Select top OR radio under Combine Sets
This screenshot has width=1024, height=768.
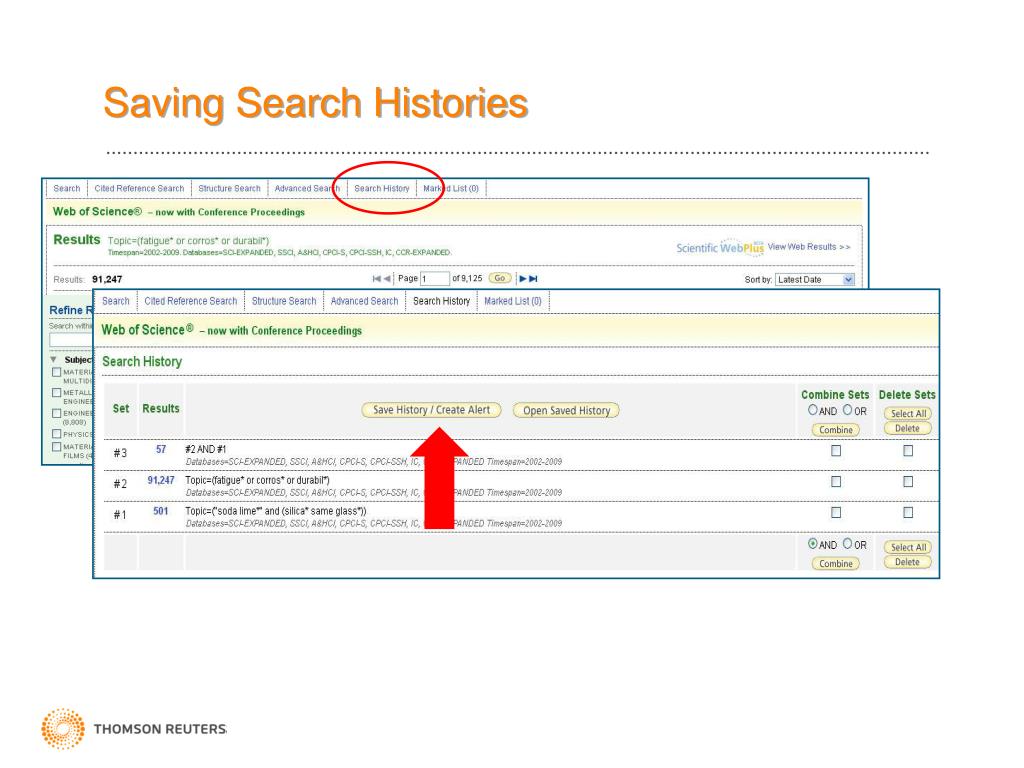pos(847,410)
